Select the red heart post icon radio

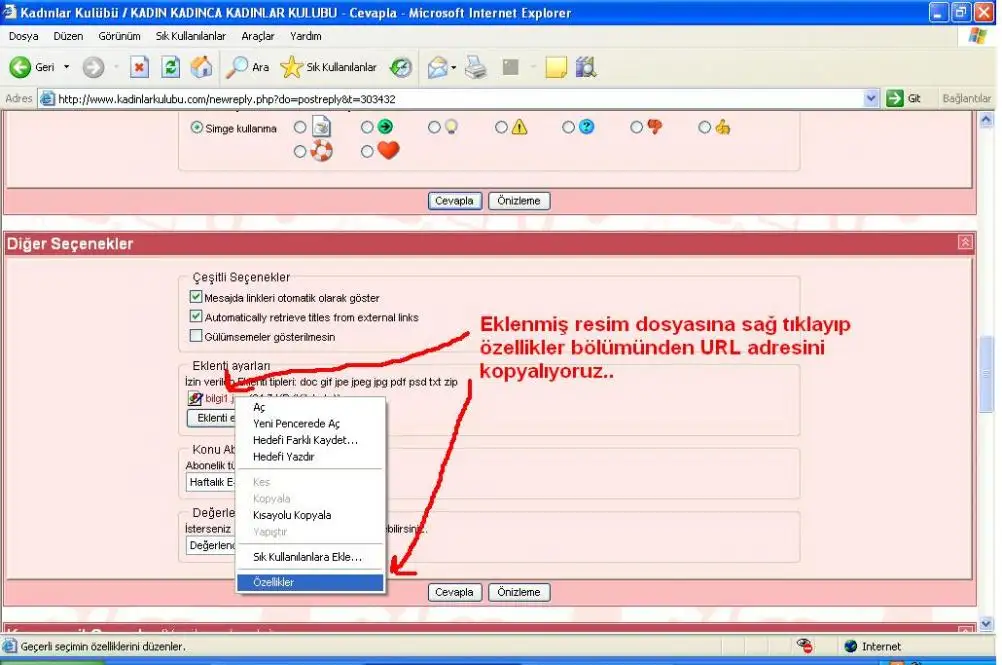point(367,152)
